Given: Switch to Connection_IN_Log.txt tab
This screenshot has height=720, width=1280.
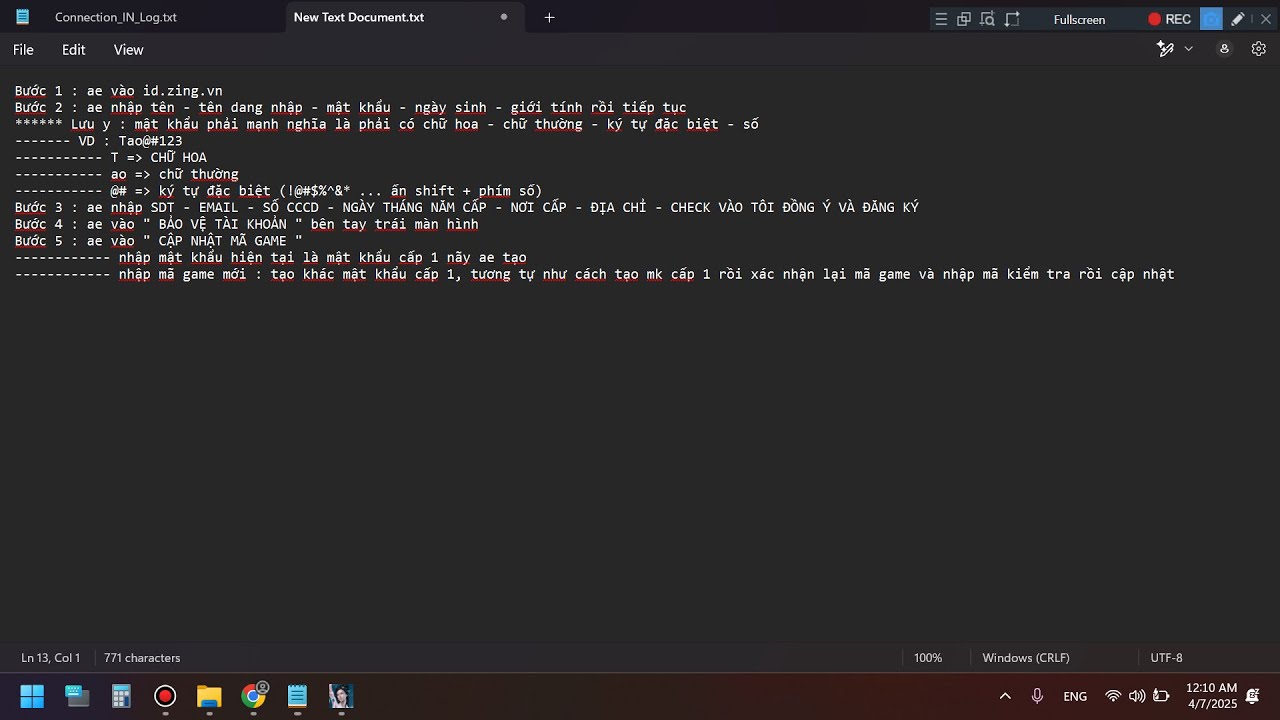Looking at the screenshot, I should (x=116, y=17).
